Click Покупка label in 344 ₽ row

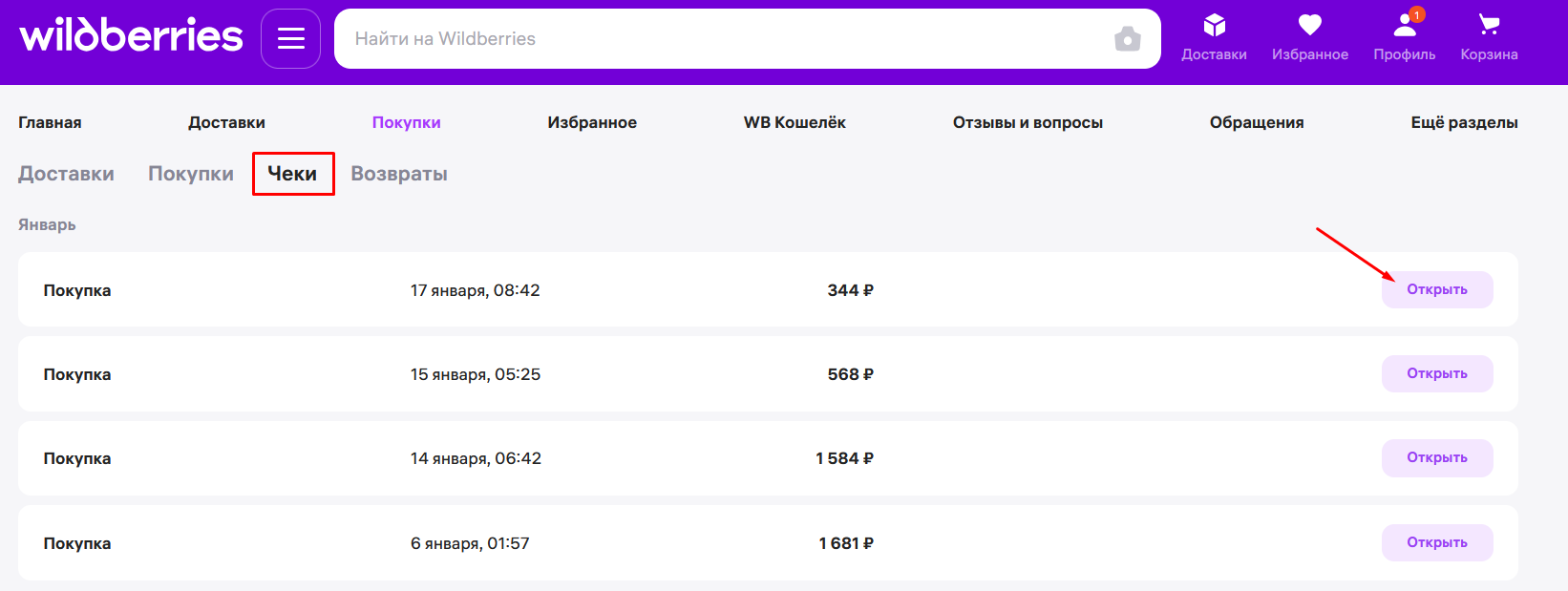77,290
